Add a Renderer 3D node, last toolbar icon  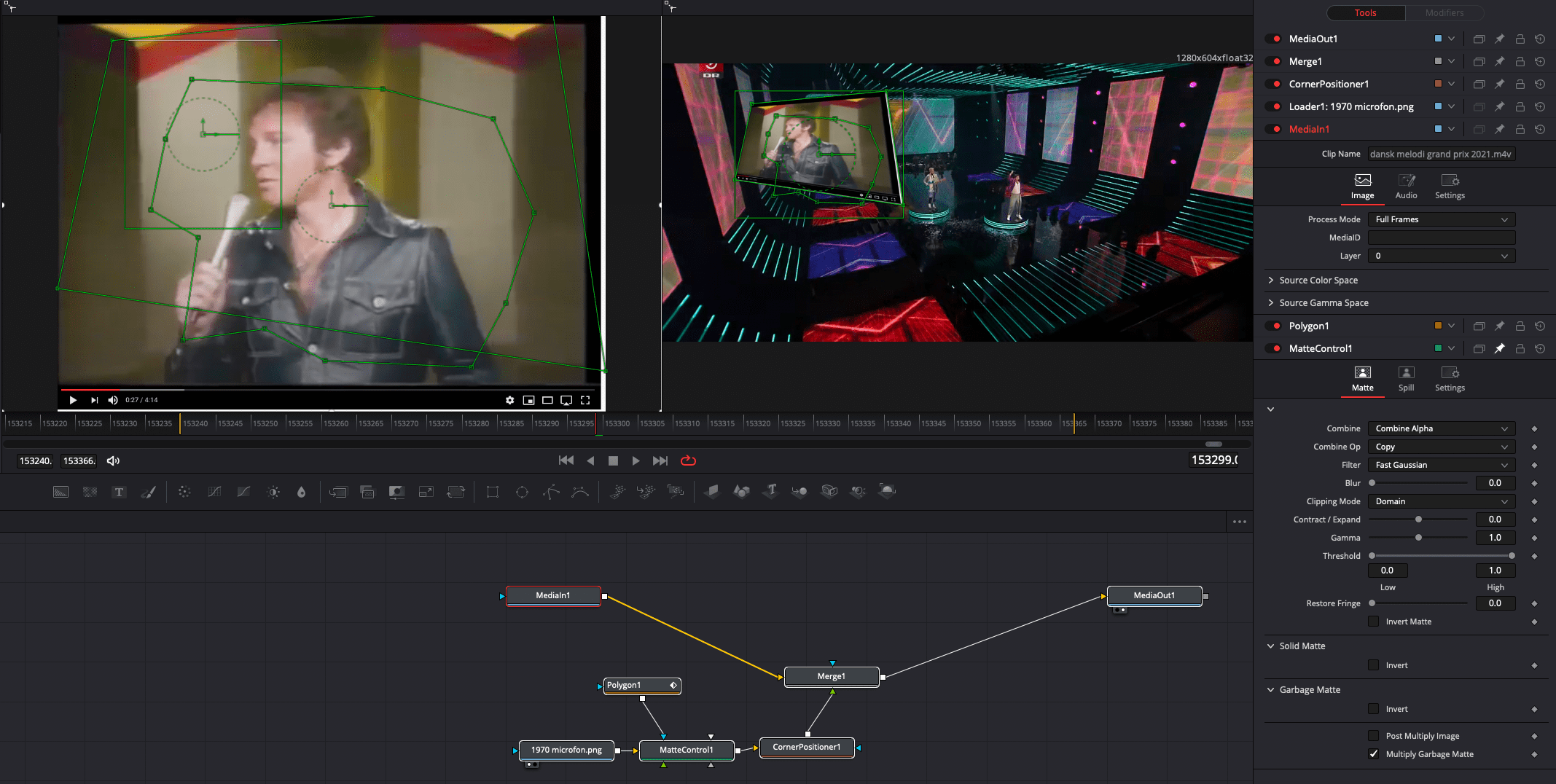coord(887,492)
